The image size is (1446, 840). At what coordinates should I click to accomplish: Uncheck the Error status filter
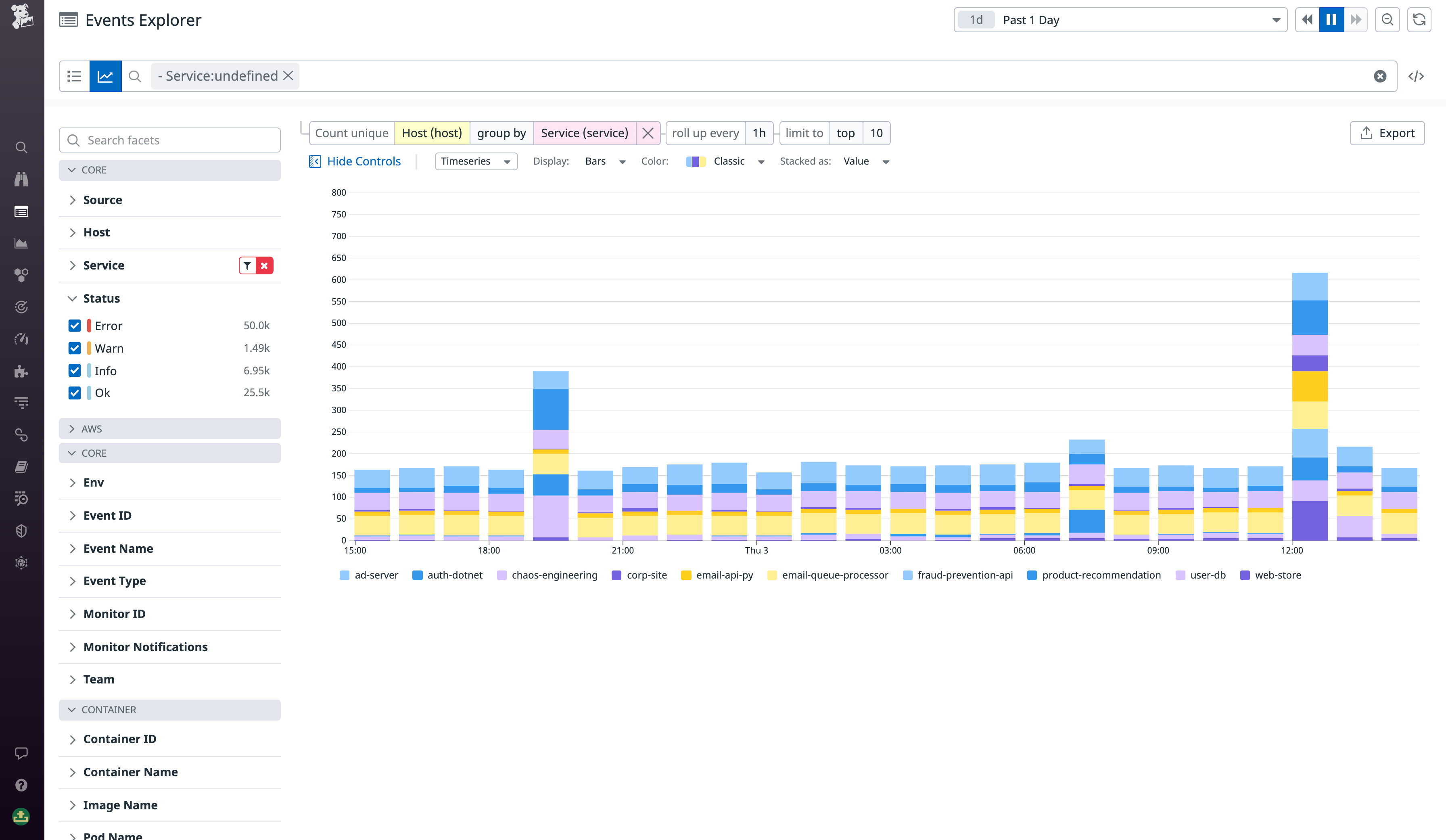click(x=75, y=325)
